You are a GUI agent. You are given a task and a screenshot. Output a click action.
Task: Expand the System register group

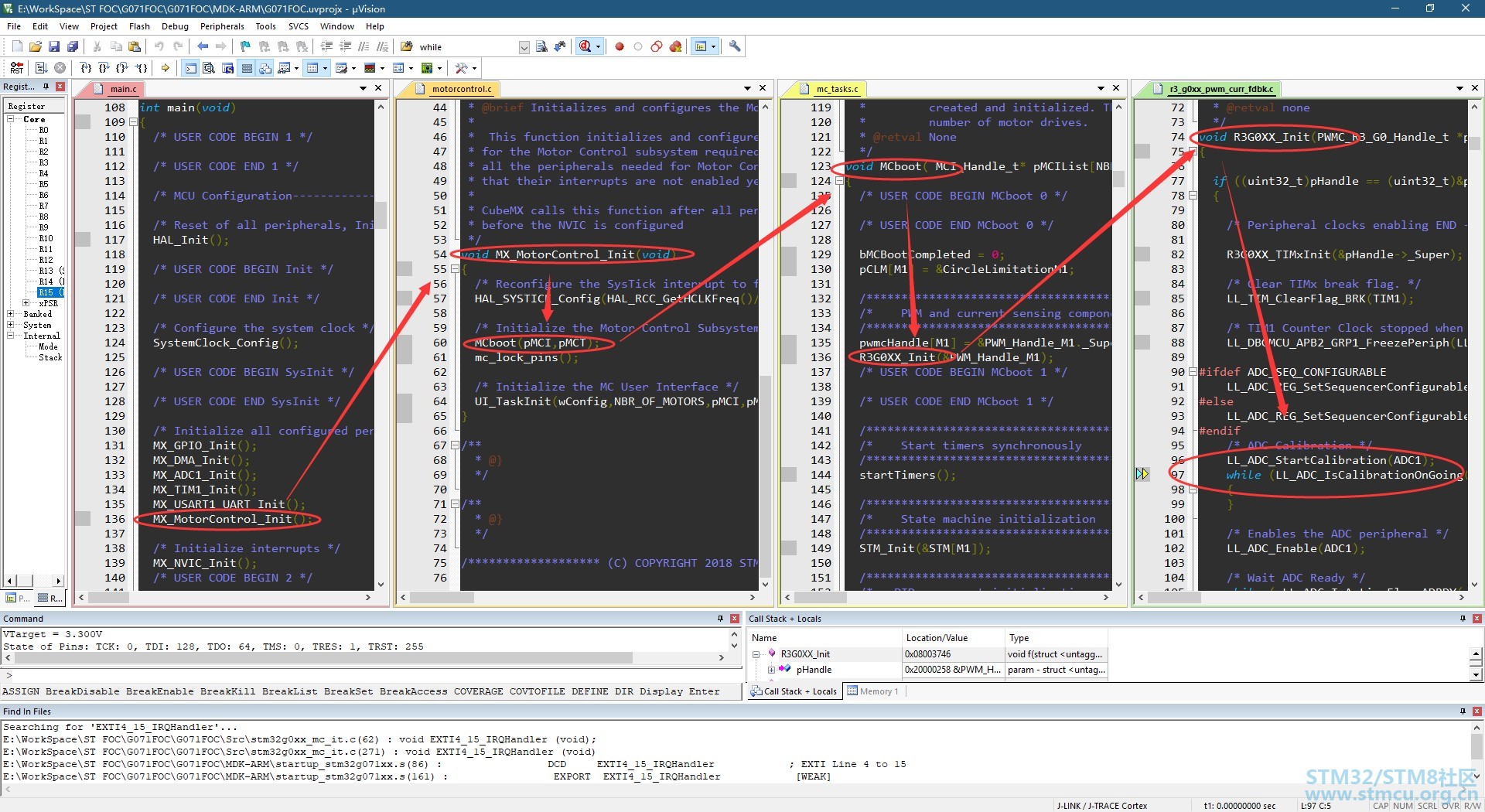click(x=11, y=325)
